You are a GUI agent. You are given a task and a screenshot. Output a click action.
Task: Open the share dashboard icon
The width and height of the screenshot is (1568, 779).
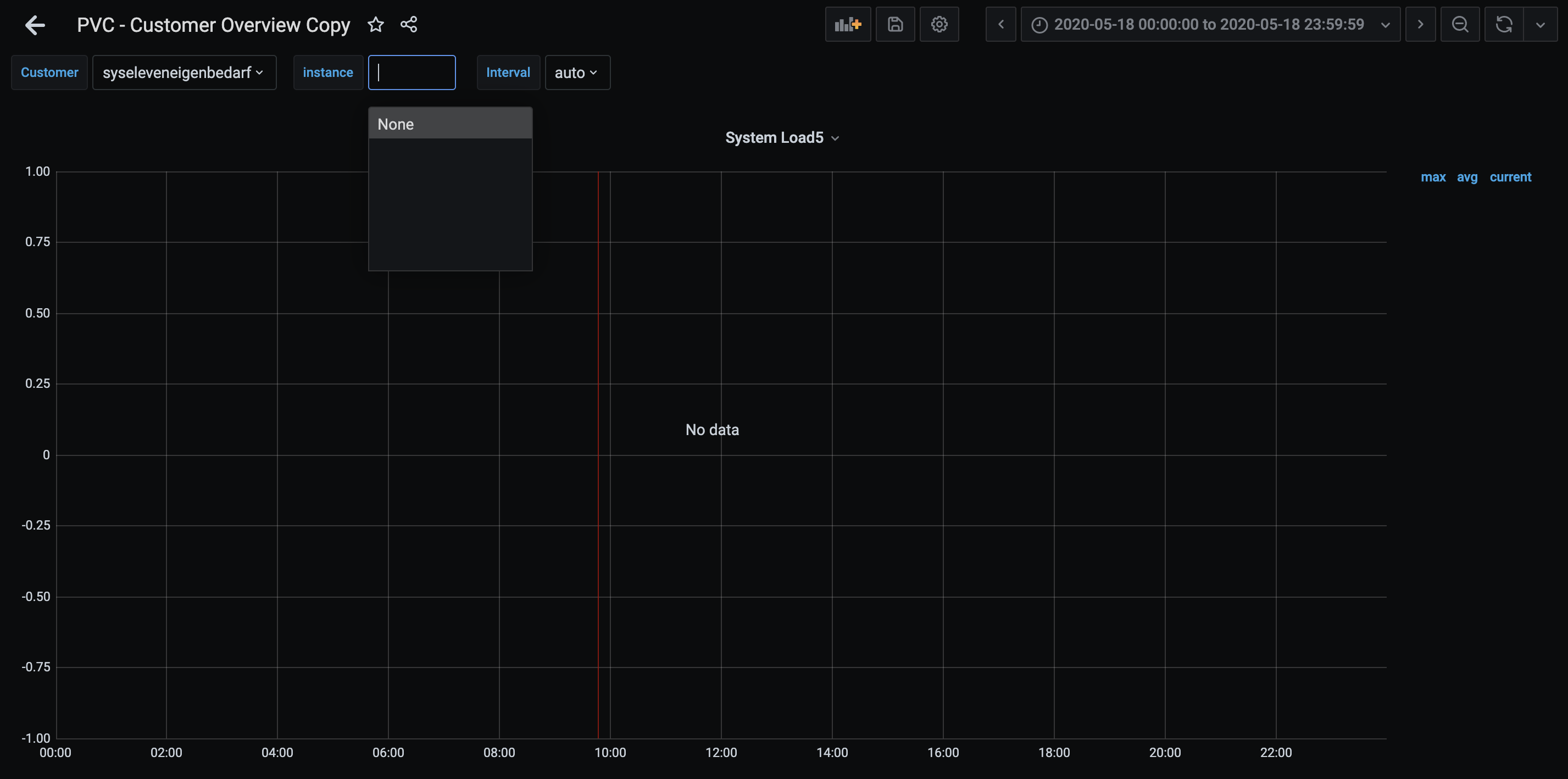(x=408, y=25)
